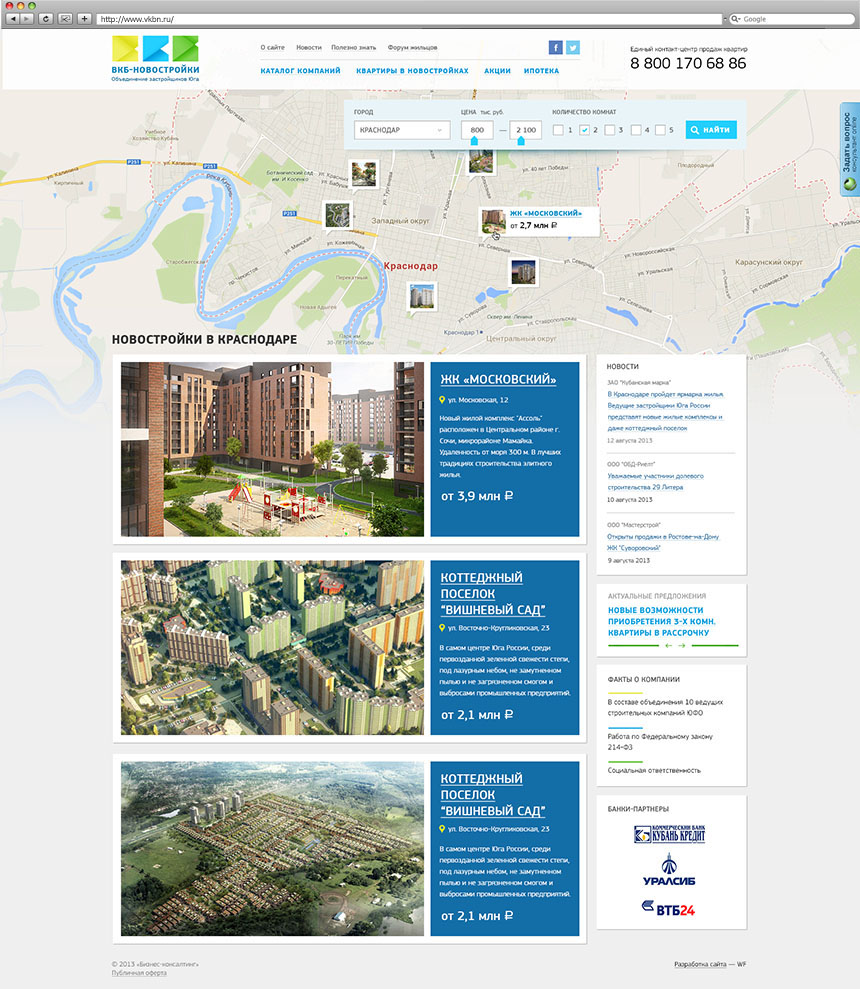The height and width of the screenshot is (989, 860).
Task: Open the ЖК «Московский» courtyard photo
Action: [273, 449]
